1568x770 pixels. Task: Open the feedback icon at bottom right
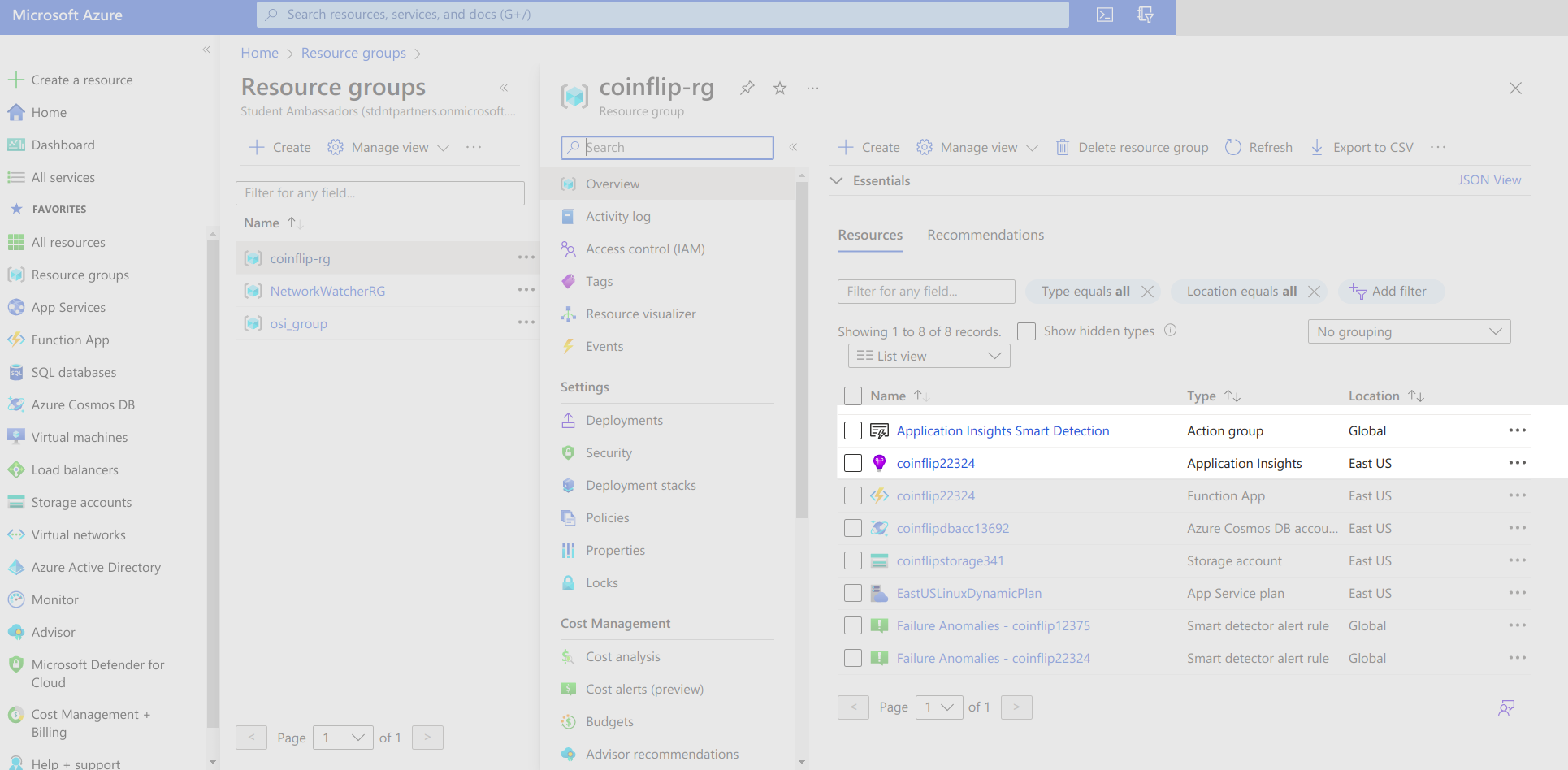(x=1506, y=708)
